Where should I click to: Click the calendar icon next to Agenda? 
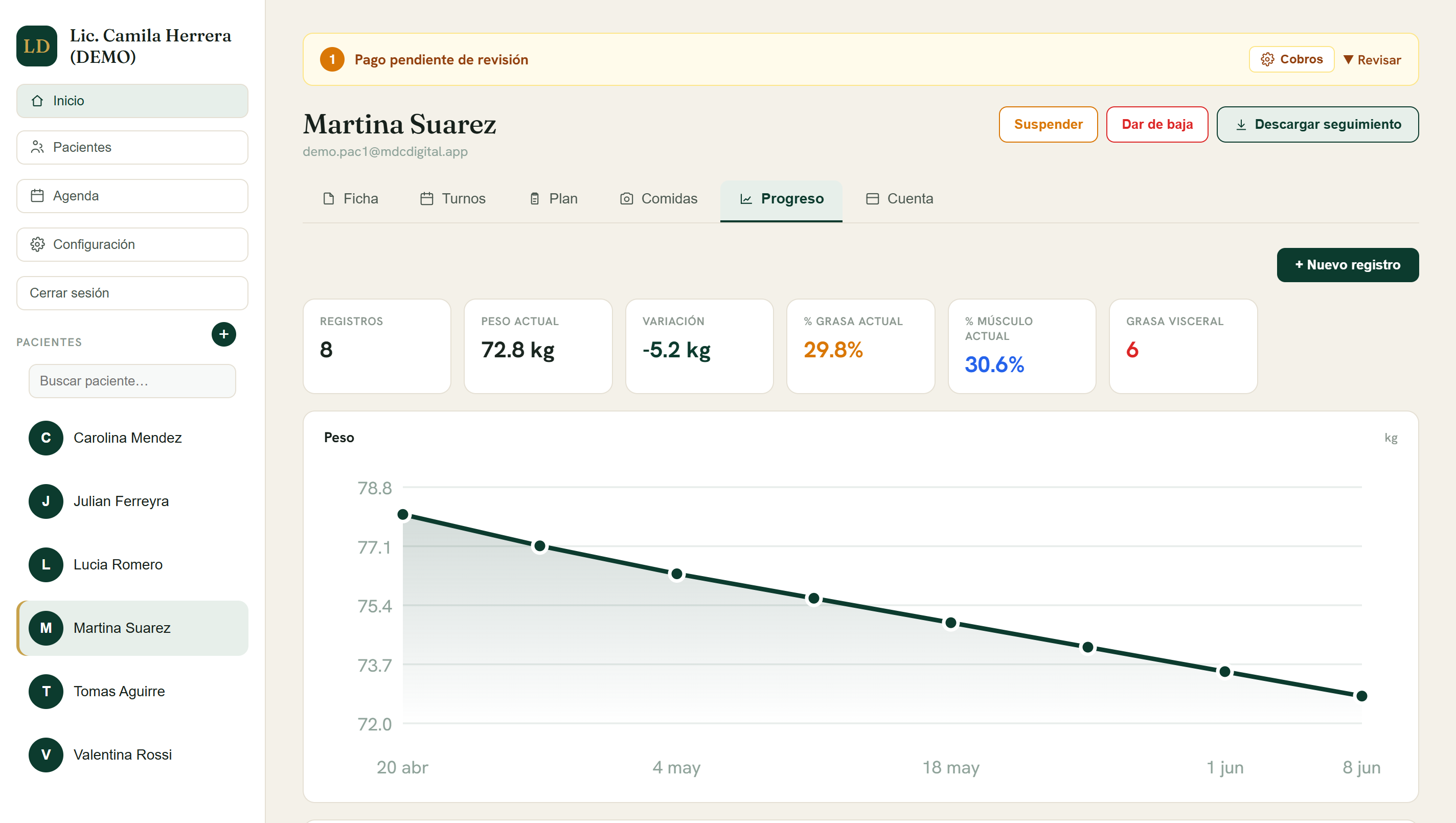37,196
